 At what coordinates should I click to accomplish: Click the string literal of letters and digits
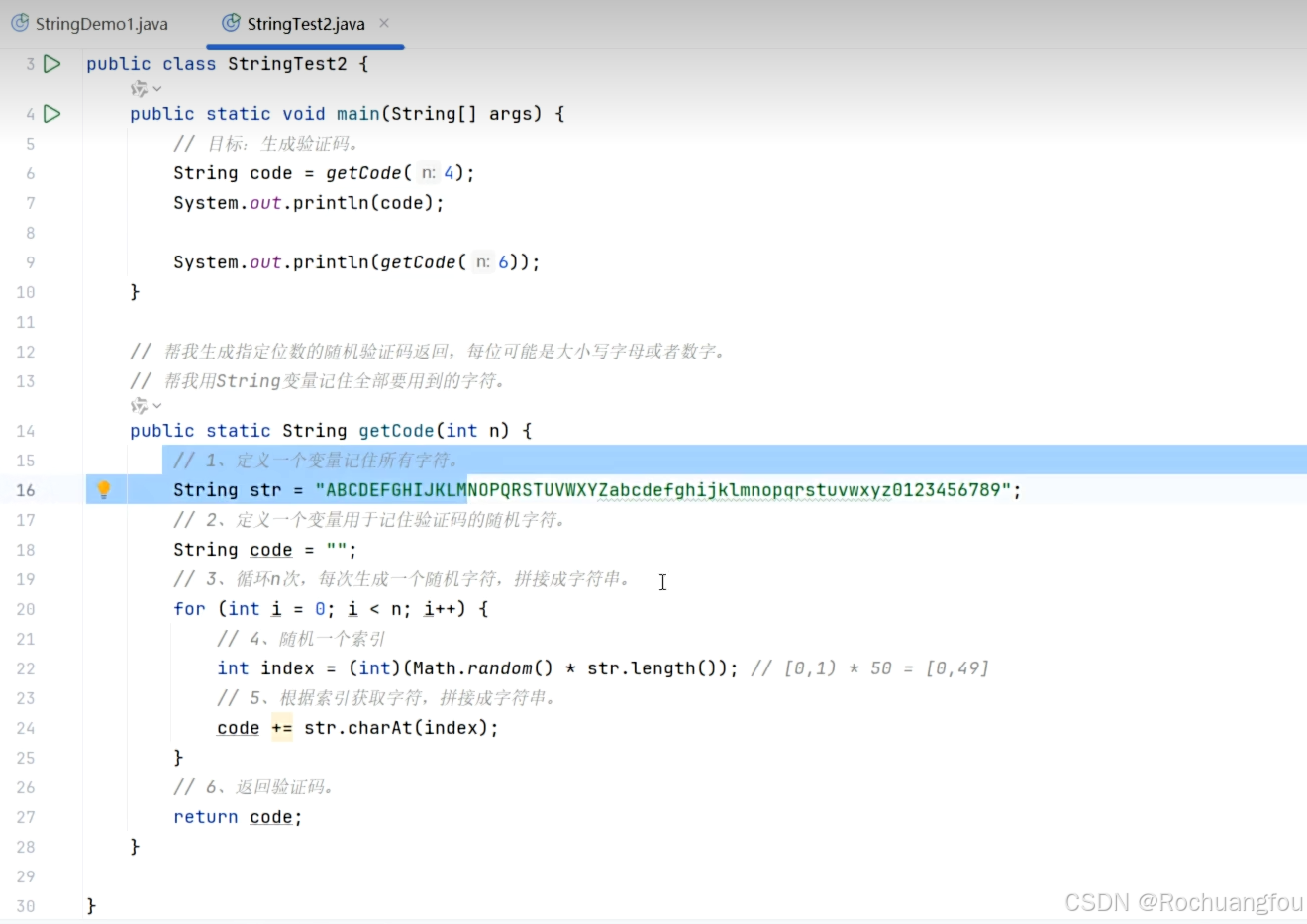pyautogui.click(x=662, y=490)
